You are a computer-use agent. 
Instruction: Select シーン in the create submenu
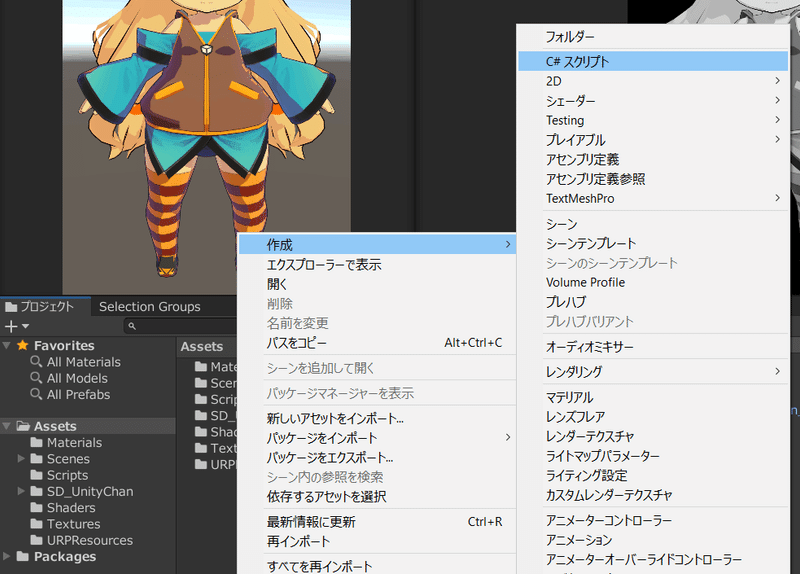(653, 224)
